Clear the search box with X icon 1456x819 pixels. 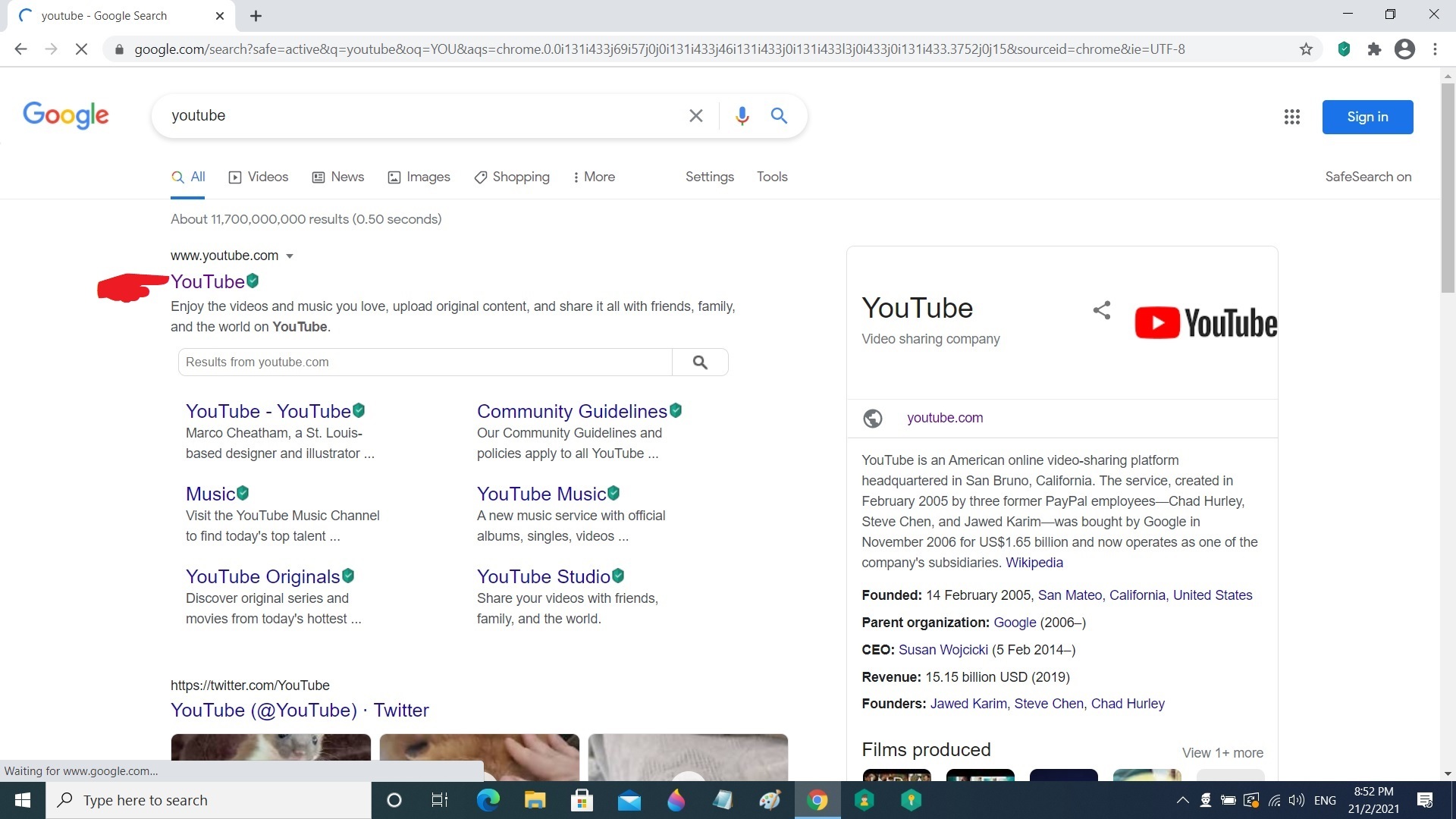pyautogui.click(x=695, y=115)
